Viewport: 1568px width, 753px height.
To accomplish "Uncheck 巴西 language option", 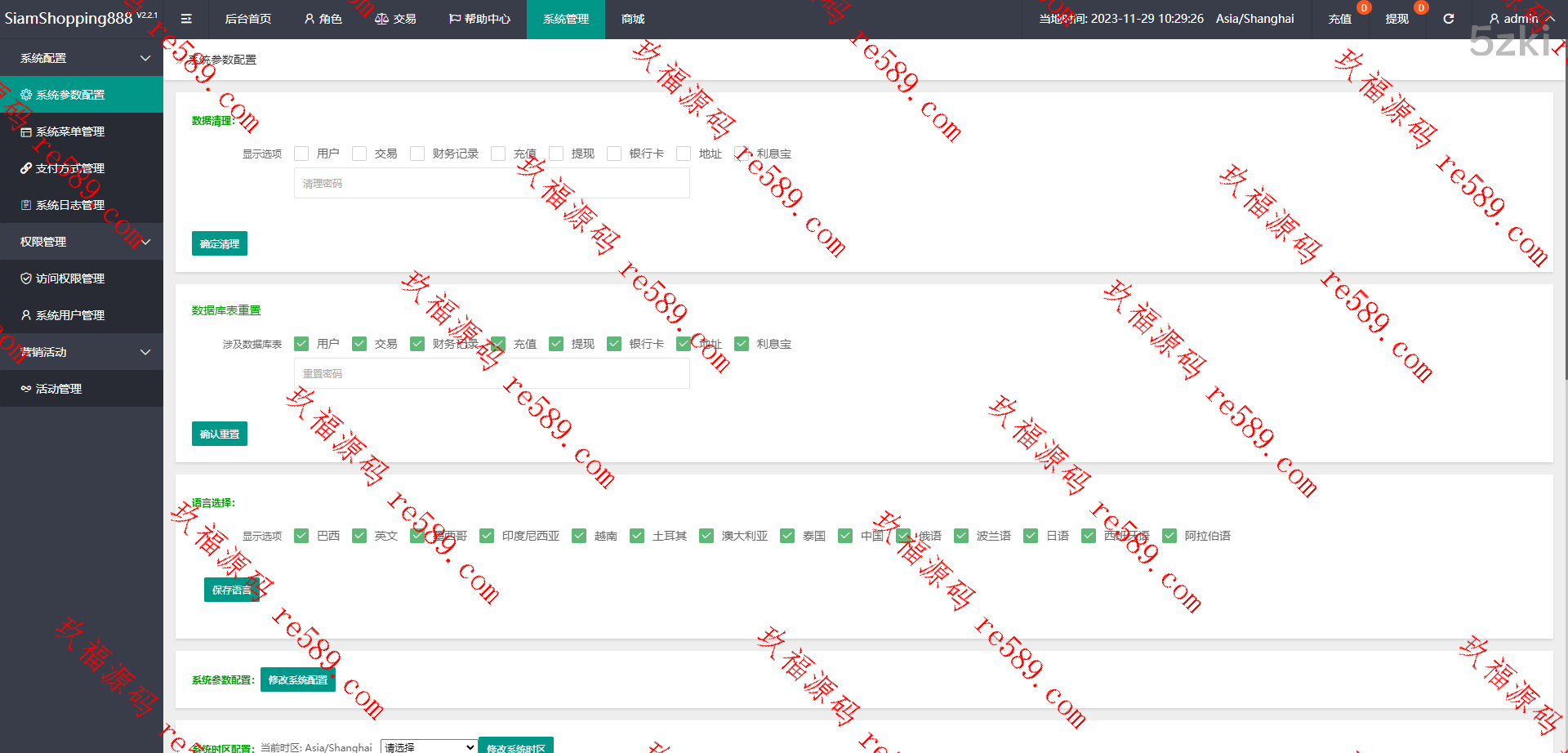I will 301,536.
